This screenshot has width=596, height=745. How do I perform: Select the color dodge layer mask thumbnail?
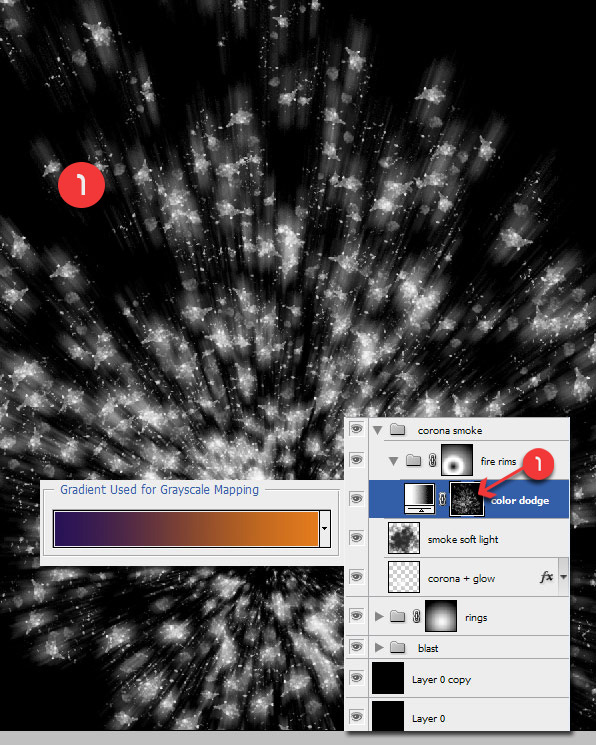click(467, 499)
